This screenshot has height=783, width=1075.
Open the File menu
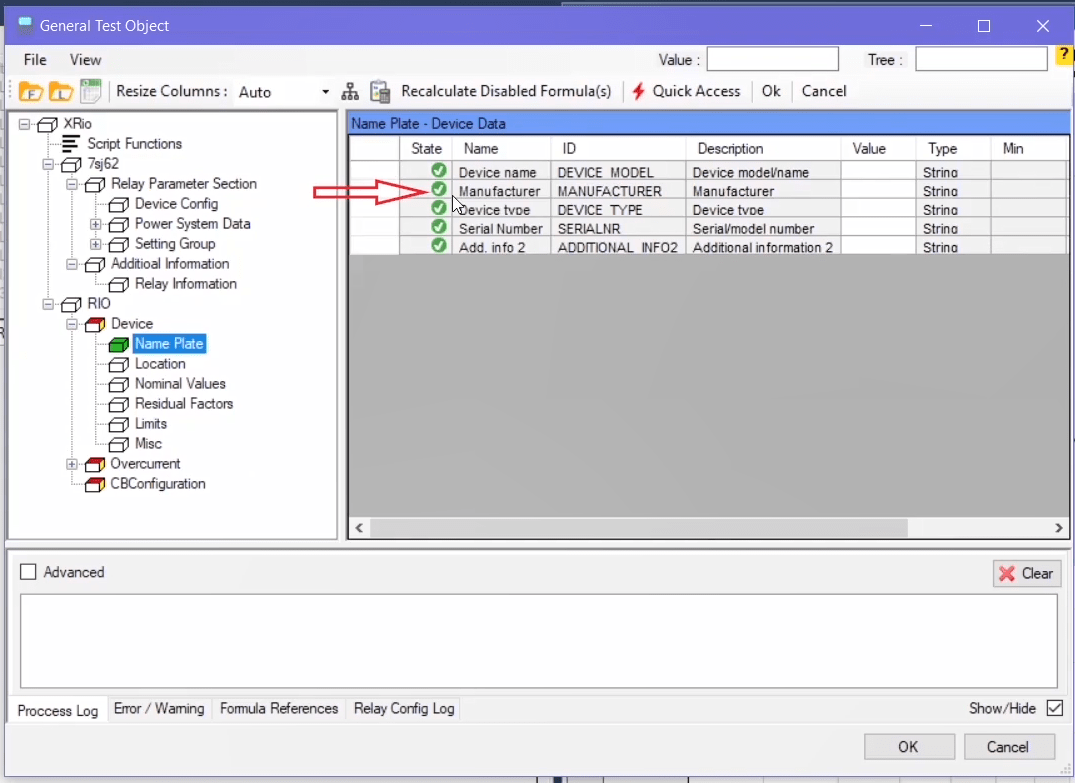pyautogui.click(x=35, y=60)
